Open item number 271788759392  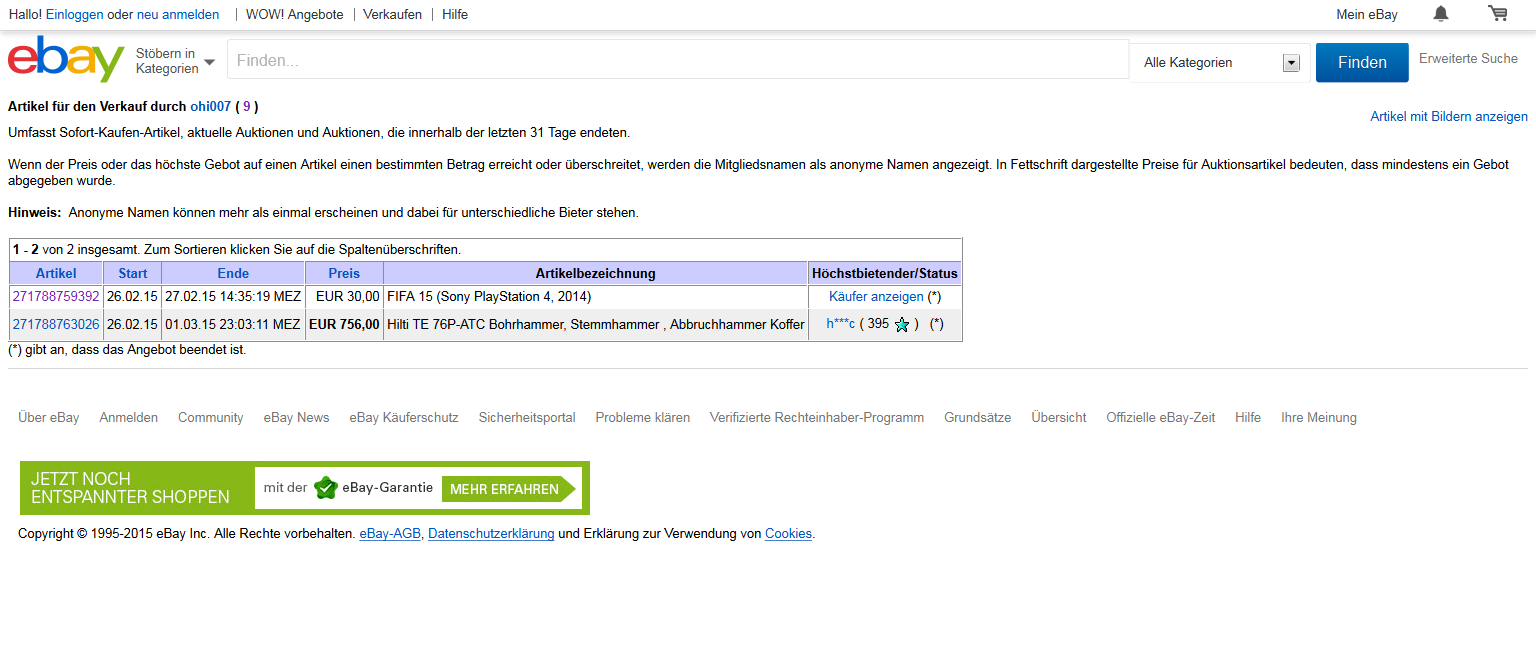[x=56, y=297]
